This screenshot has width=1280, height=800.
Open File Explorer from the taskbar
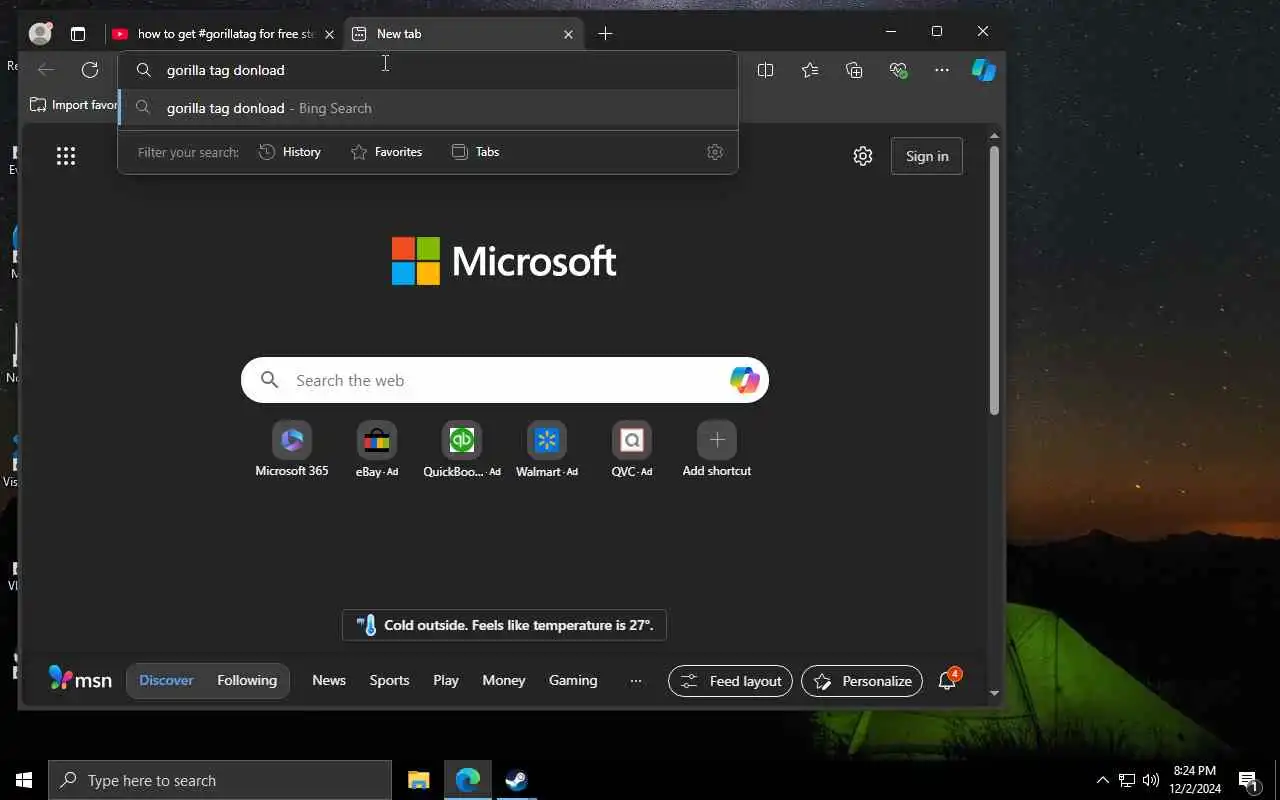point(419,780)
